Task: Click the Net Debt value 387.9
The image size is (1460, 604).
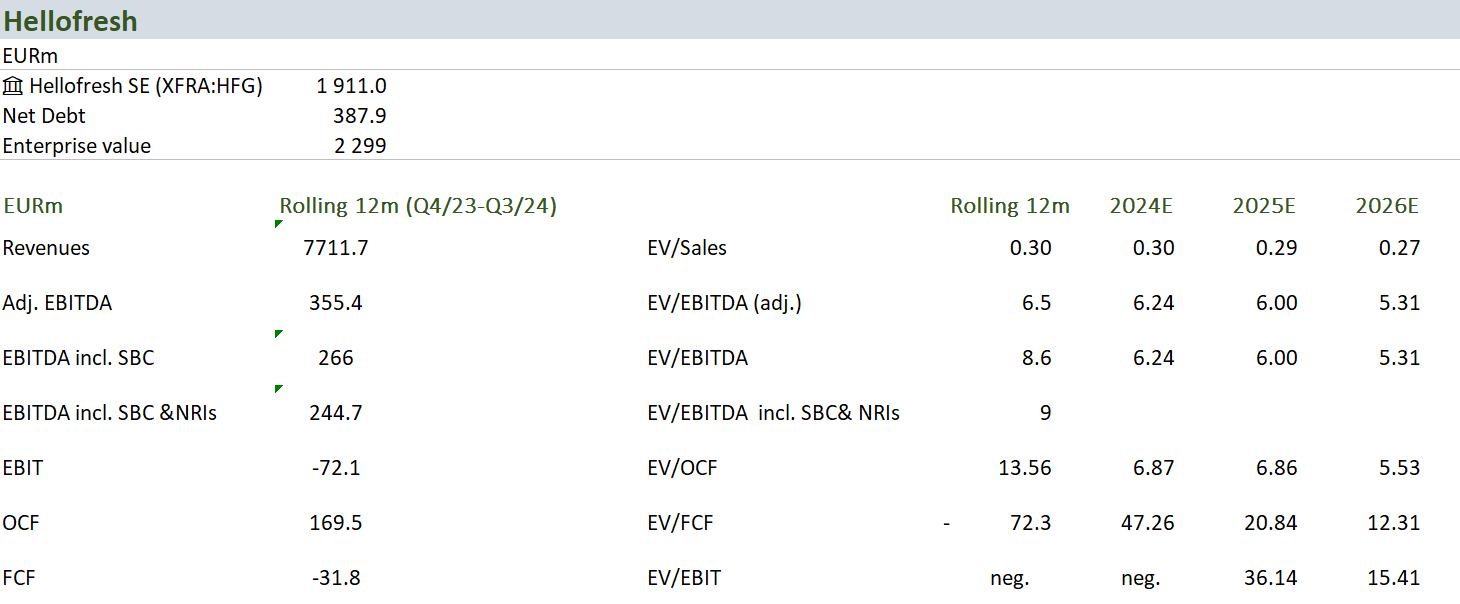Action: click(359, 116)
